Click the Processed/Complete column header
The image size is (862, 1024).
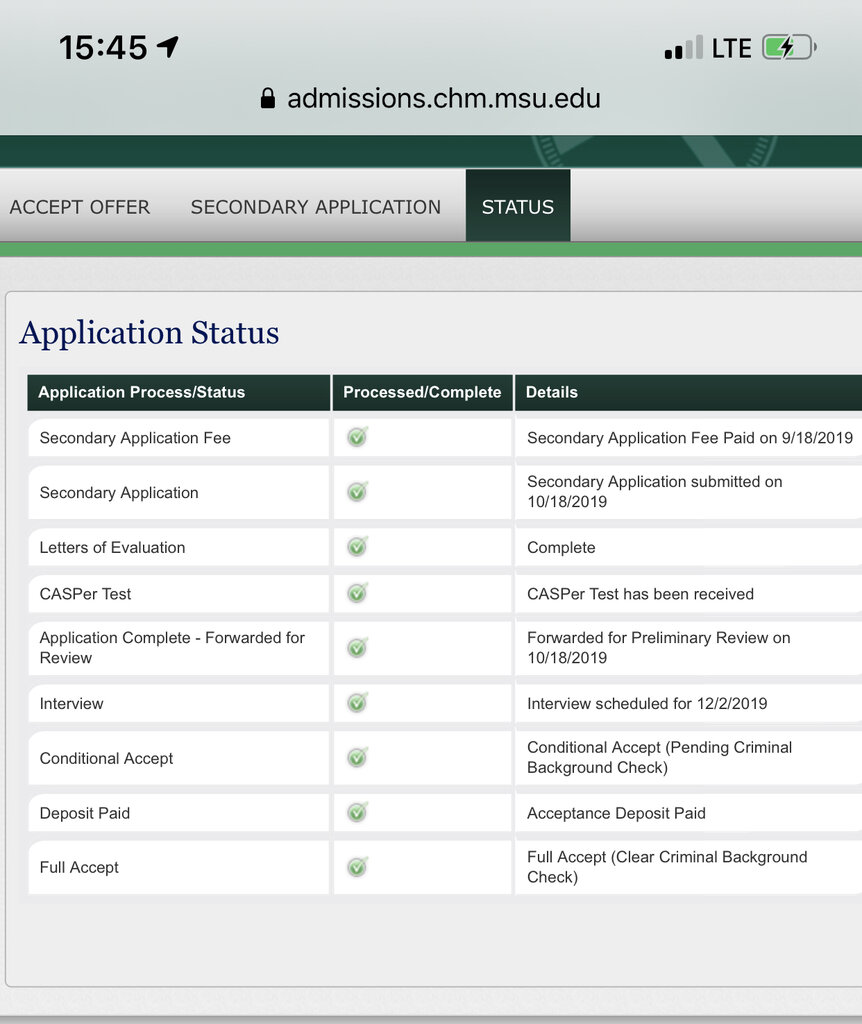coord(423,392)
